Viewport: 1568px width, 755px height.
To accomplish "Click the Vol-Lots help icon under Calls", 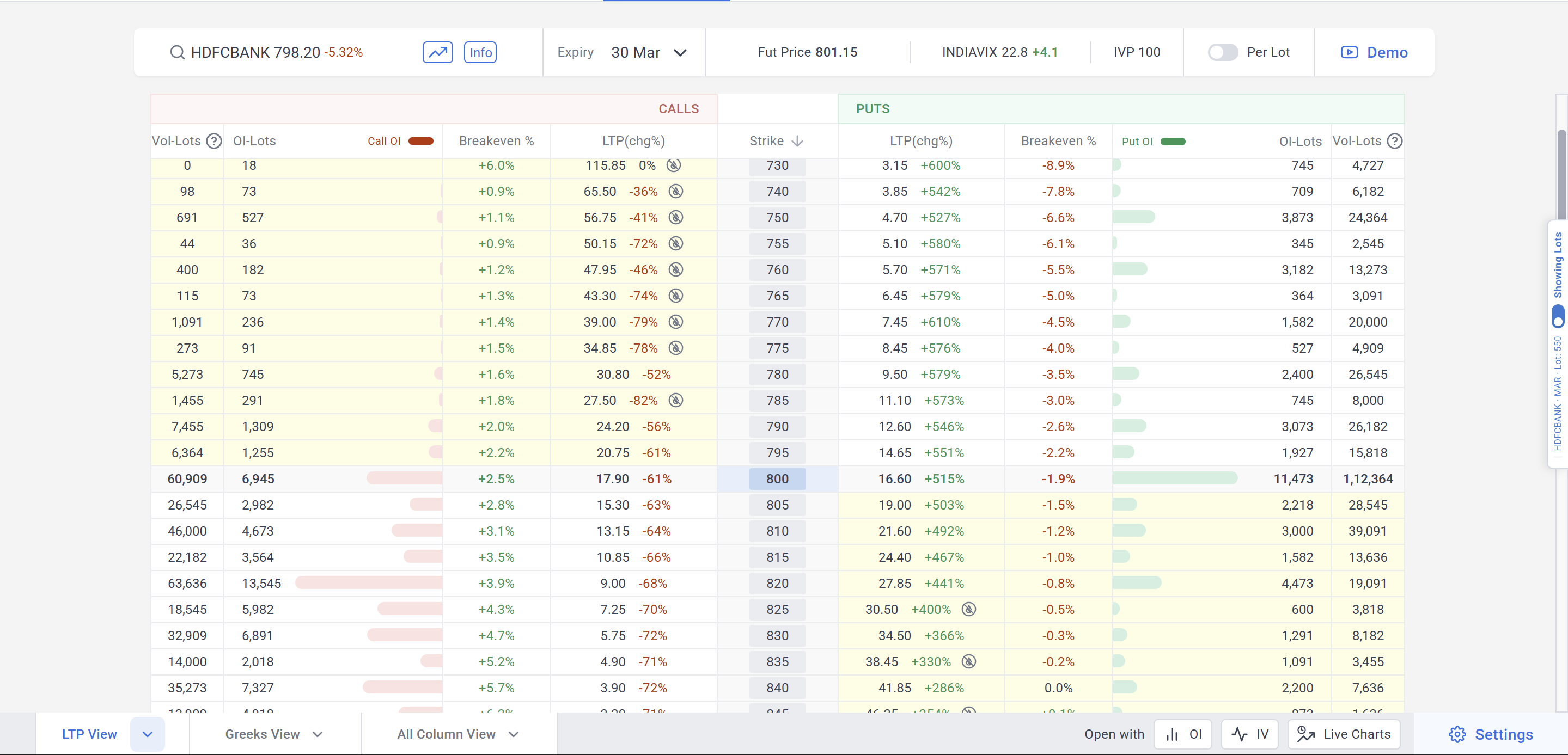I will (213, 141).
